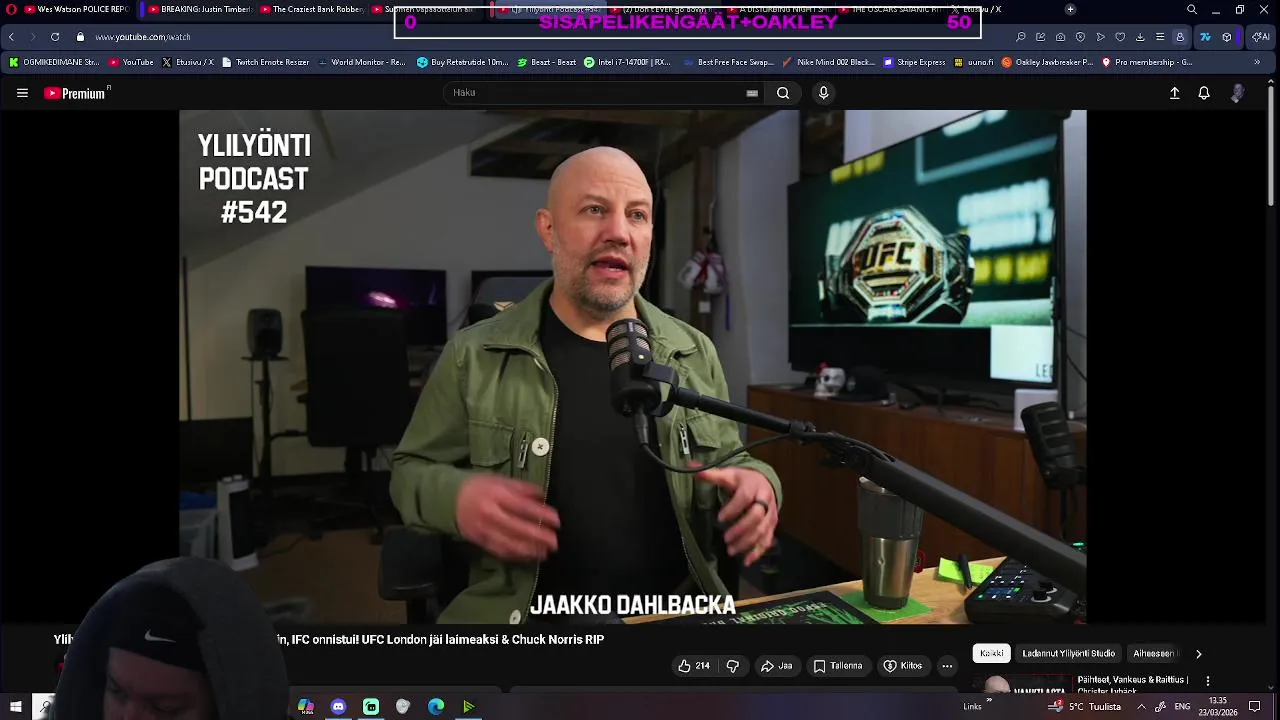Open more actions ellipsis below video

pos(947,666)
